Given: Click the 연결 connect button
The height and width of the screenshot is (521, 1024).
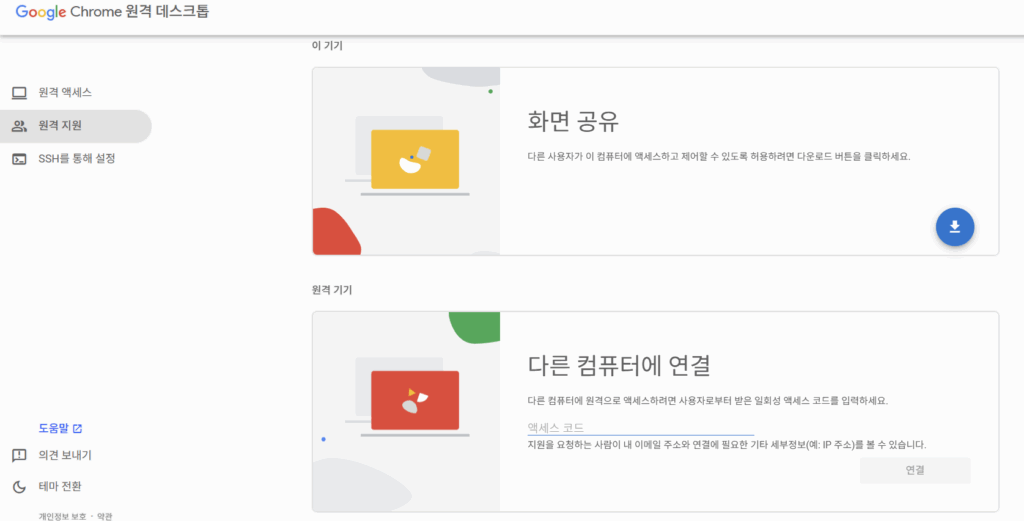Looking at the screenshot, I should coord(914,470).
